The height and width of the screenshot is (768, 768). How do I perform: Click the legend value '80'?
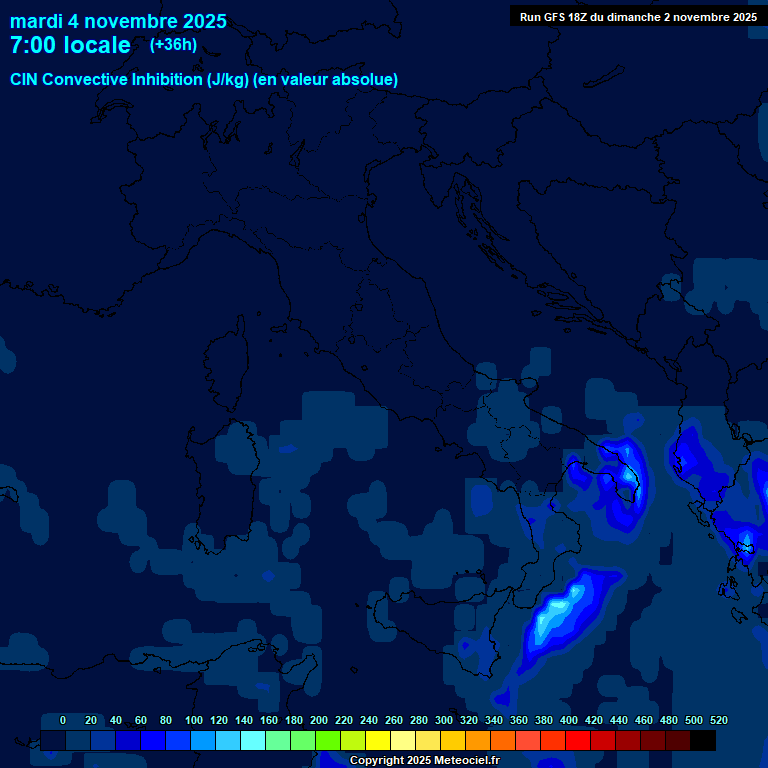(x=166, y=720)
